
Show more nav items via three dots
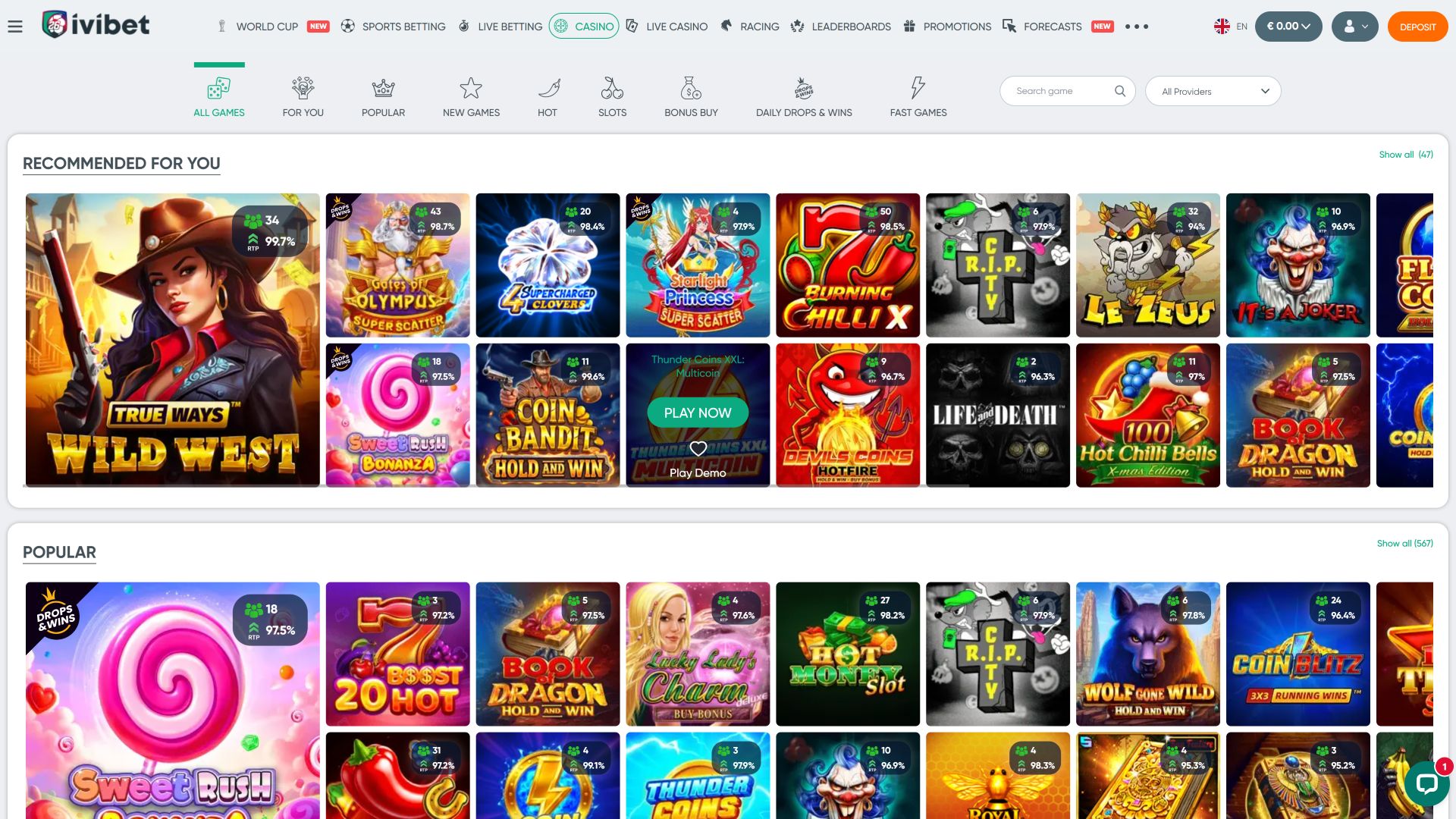pyautogui.click(x=1137, y=27)
